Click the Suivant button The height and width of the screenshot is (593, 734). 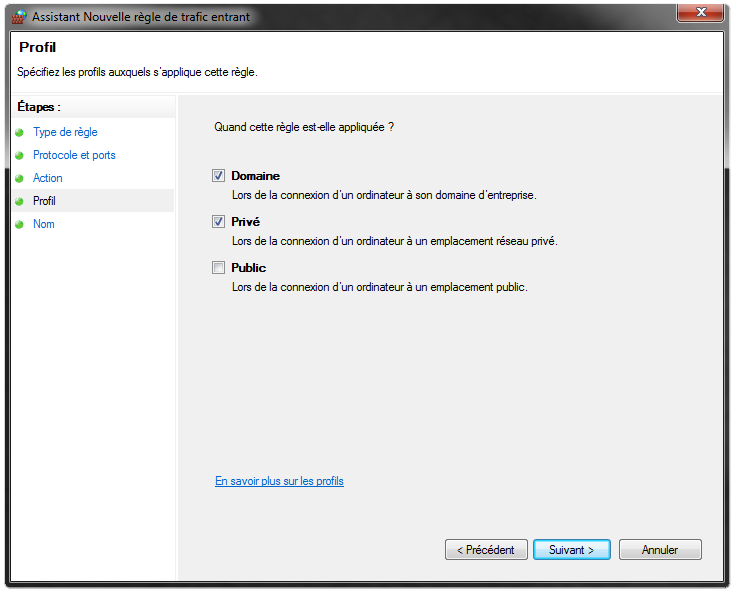(x=572, y=549)
